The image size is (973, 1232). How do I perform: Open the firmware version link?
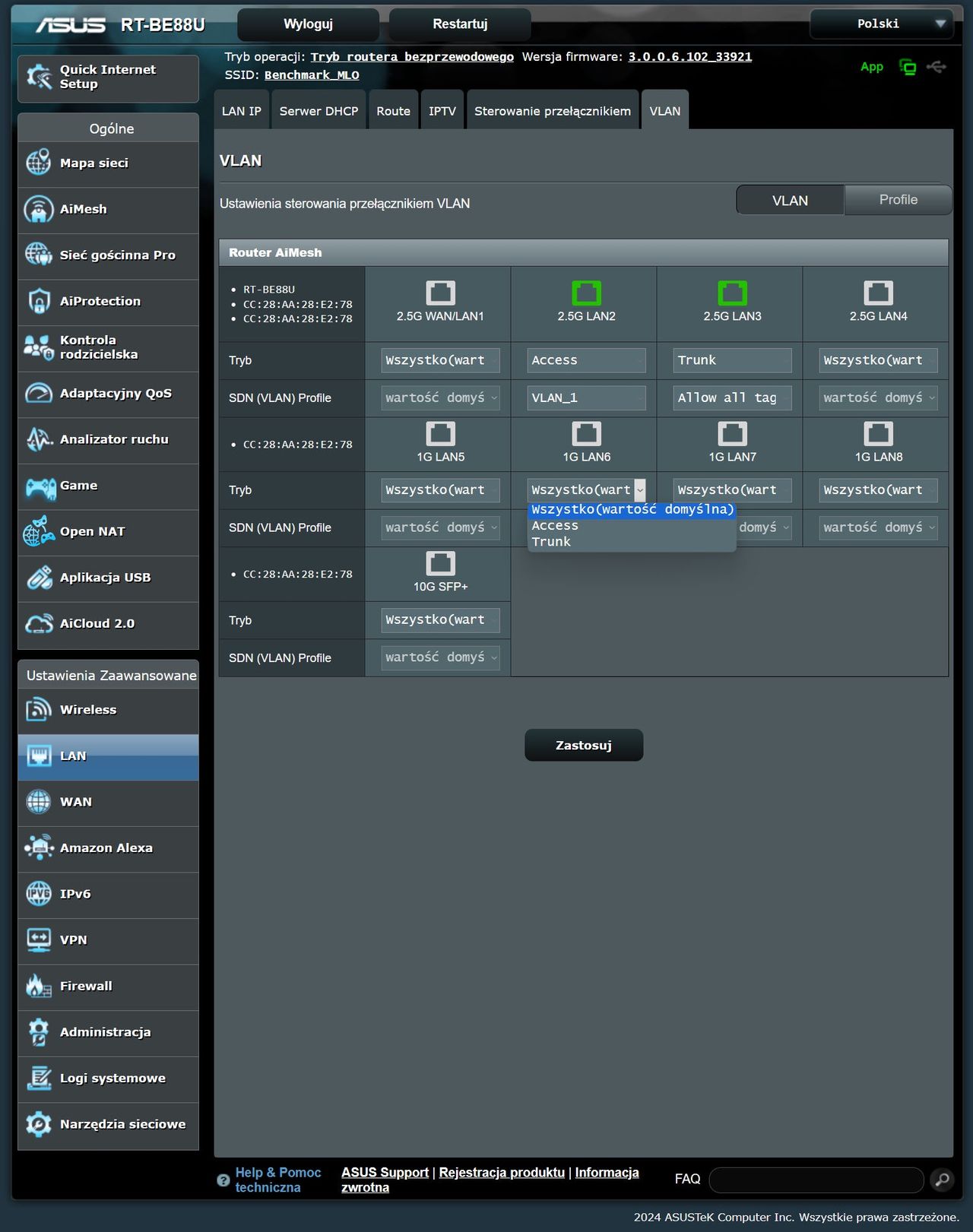click(689, 57)
